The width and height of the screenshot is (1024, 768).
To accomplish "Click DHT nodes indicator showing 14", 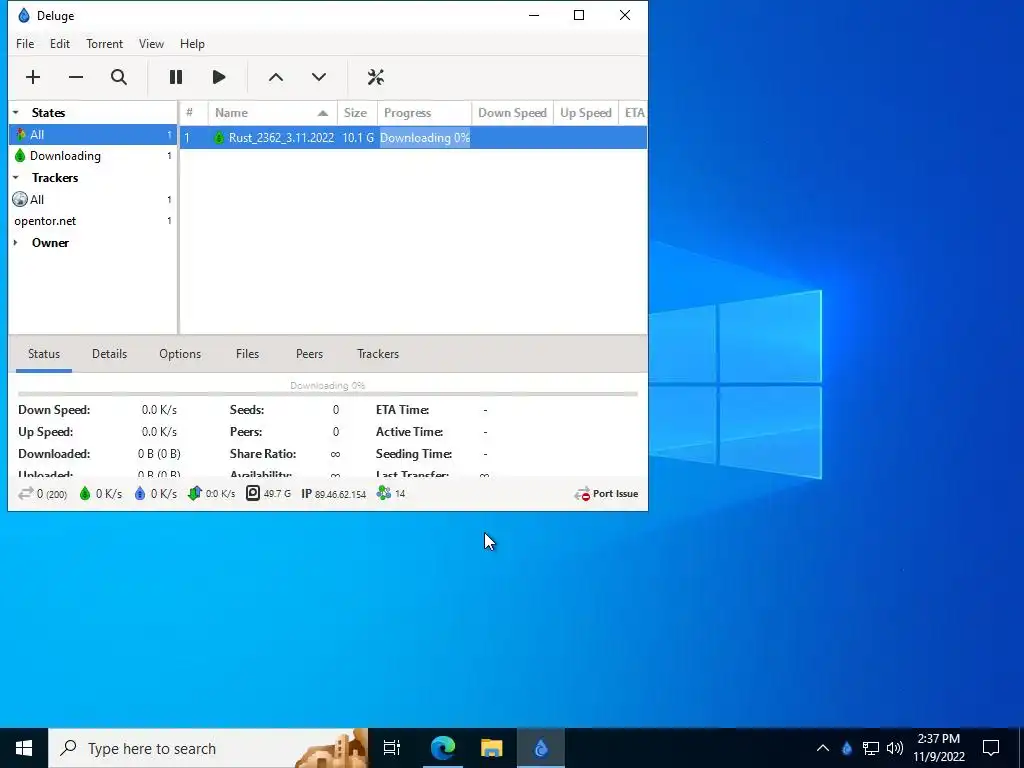I will pos(391,494).
